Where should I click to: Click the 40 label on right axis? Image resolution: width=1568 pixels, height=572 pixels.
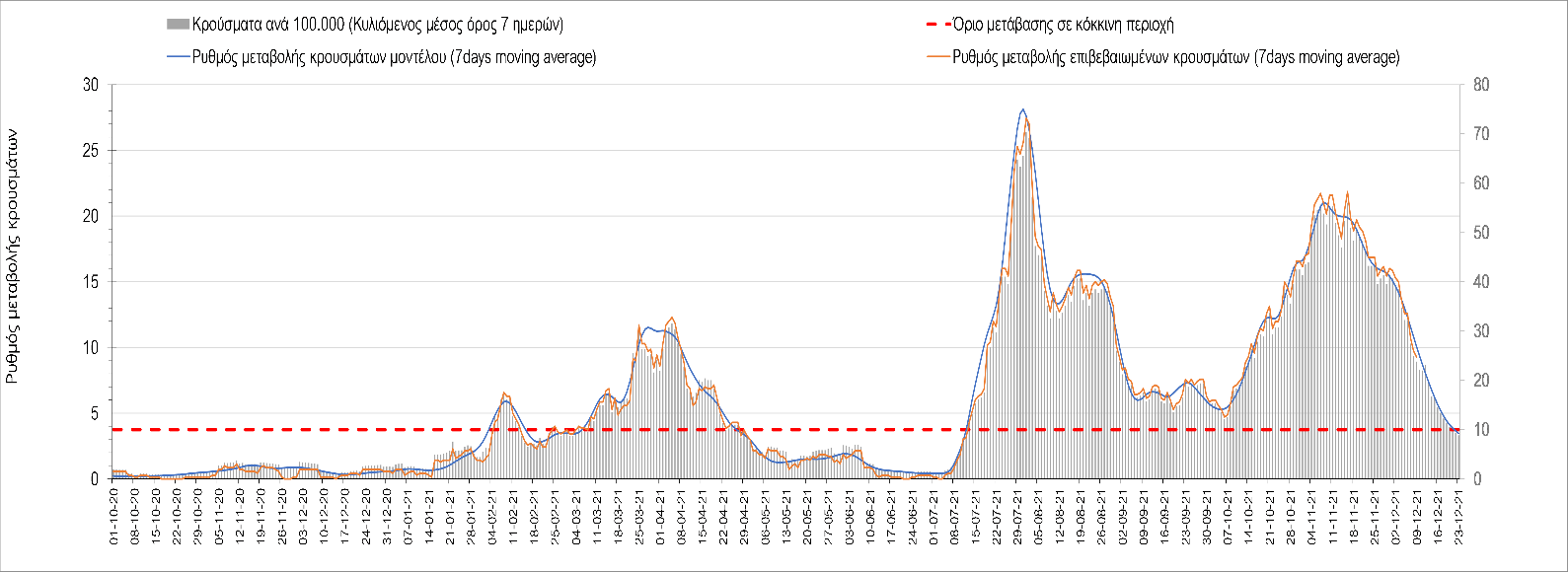click(x=1480, y=282)
